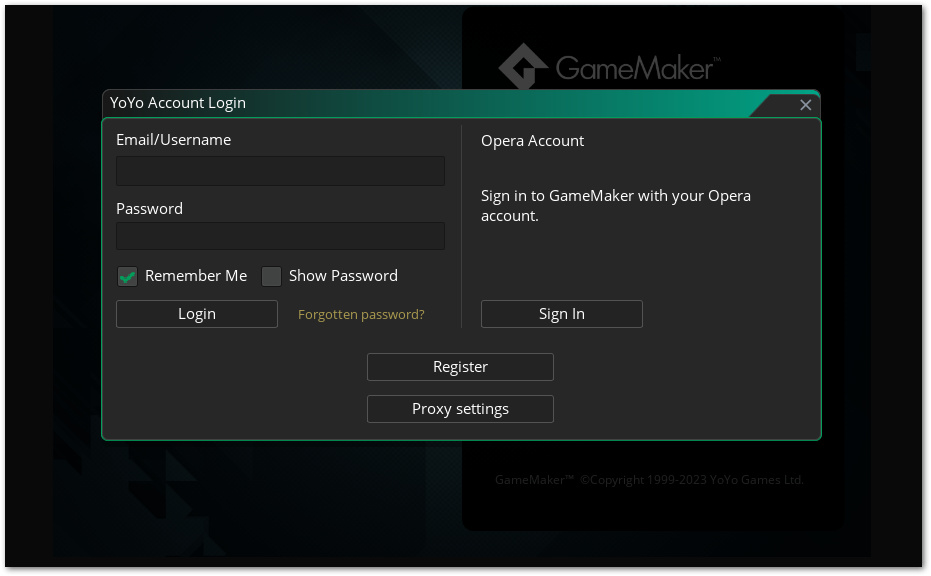Click the YoYo Account Login title bar
The image size is (931, 576).
coord(400,103)
